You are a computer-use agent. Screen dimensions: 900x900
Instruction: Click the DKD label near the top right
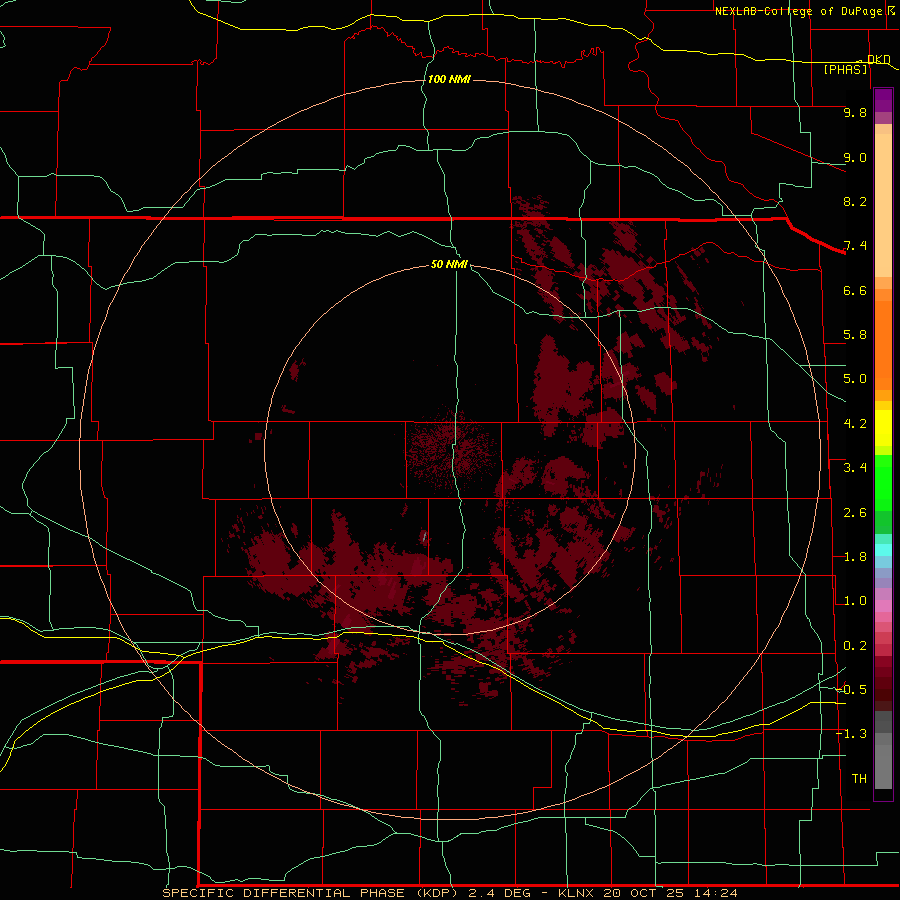tap(878, 59)
